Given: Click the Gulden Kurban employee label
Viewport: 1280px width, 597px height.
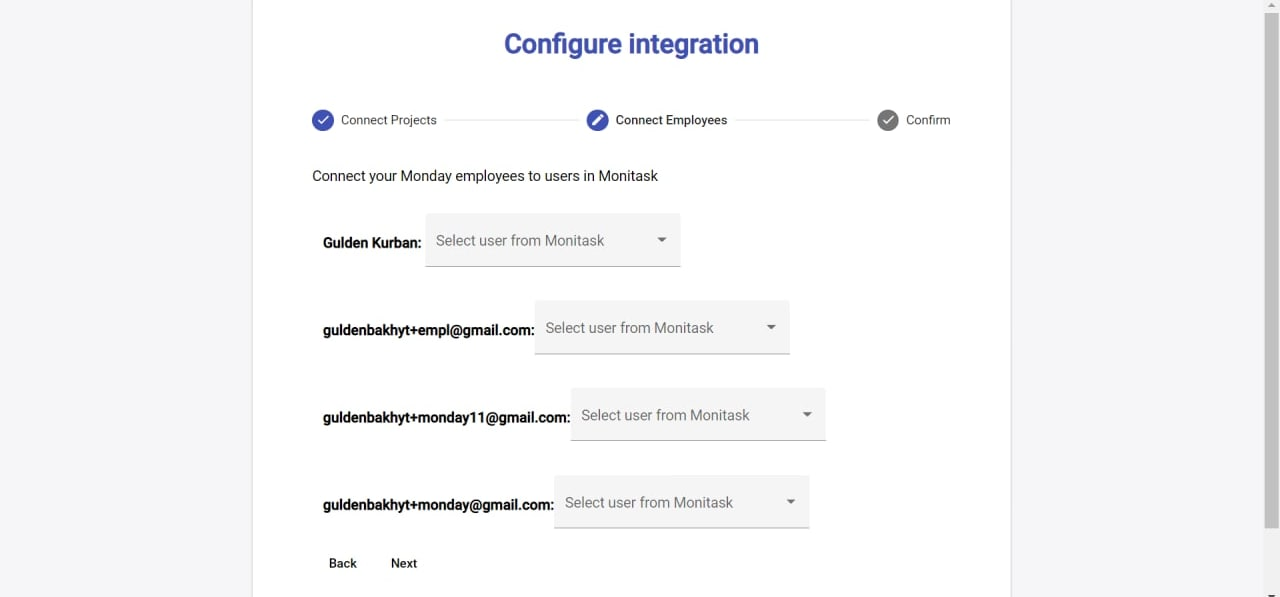Looking at the screenshot, I should 372,242.
